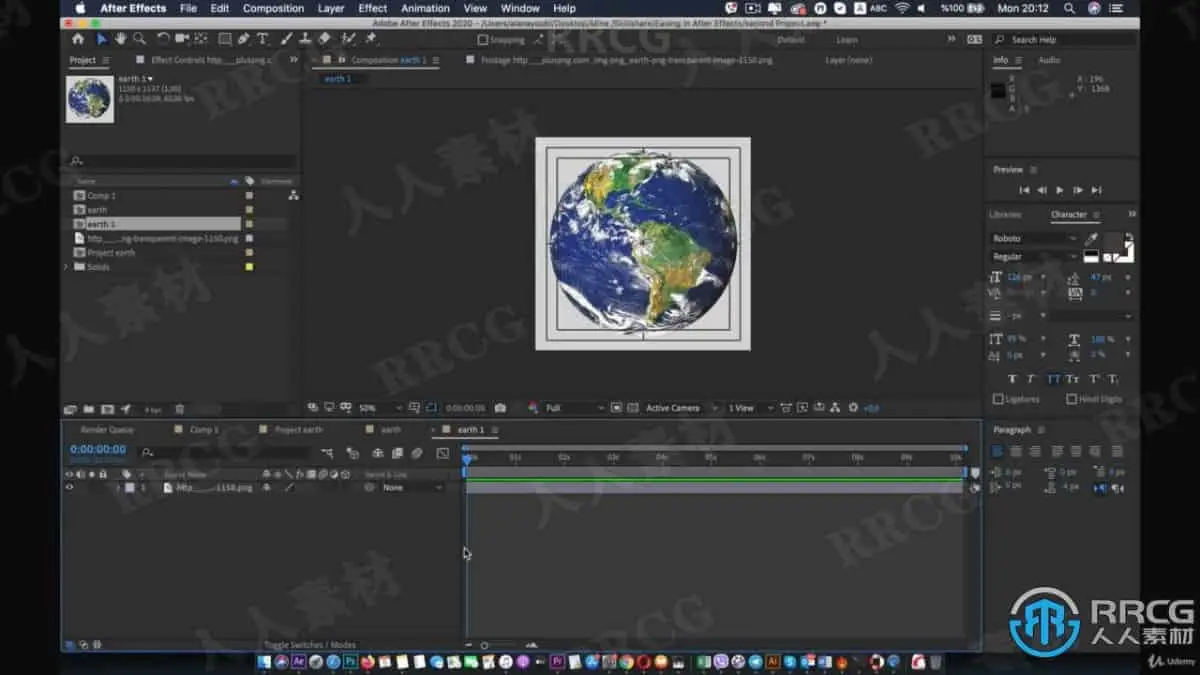Expand layer 1 properties triangle
The width and height of the screenshot is (1200, 675).
[x=118, y=487]
